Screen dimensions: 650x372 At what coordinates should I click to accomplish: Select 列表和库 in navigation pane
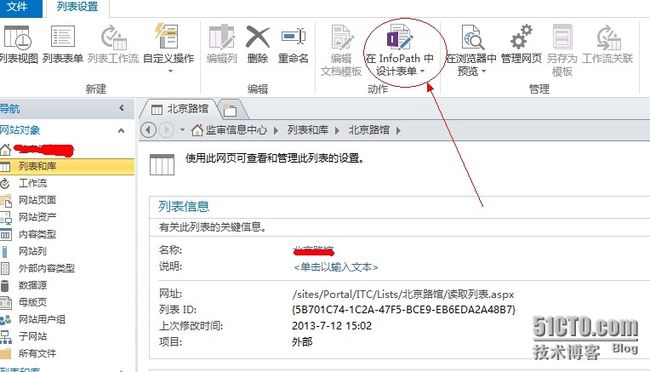click(66, 166)
